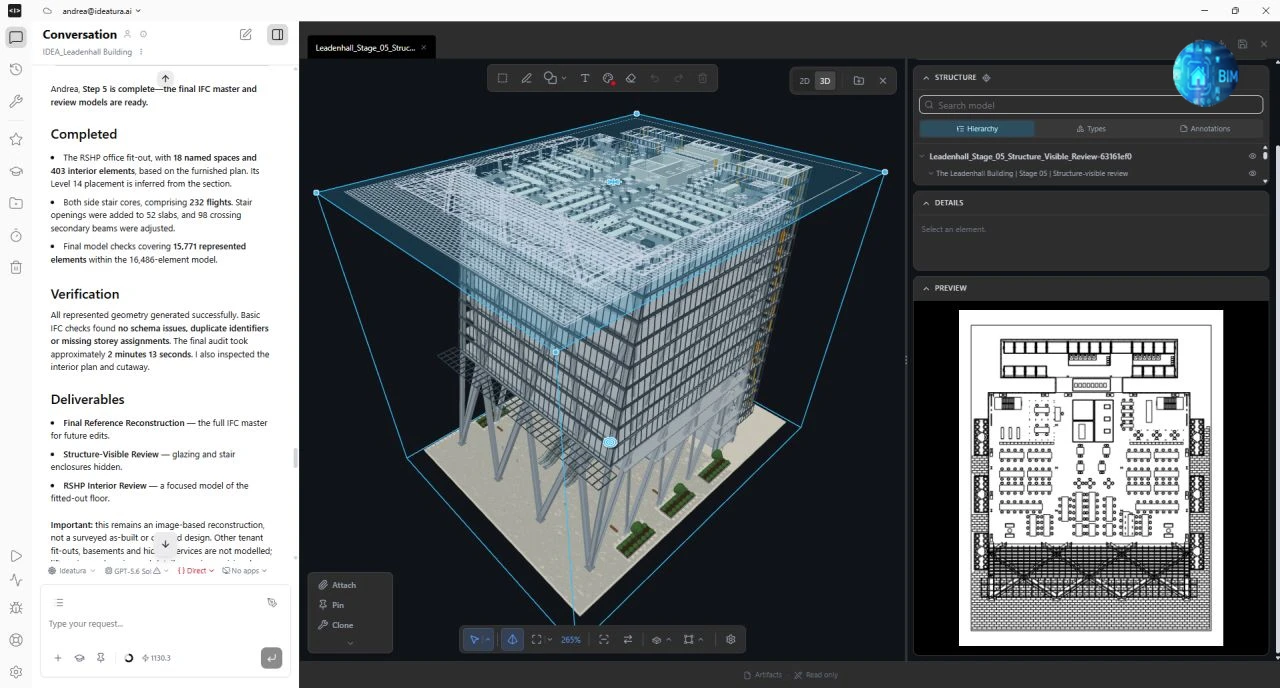This screenshot has width=1280, height=688.
Task: Open the bug debug sidebar icon
Action: 16,608
